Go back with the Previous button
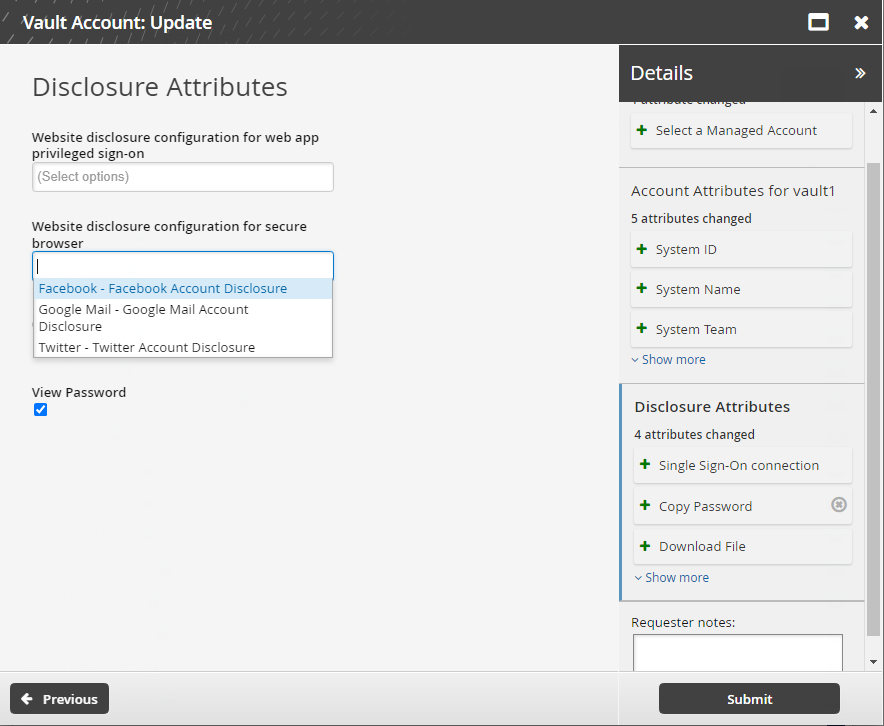 [59, 699]
